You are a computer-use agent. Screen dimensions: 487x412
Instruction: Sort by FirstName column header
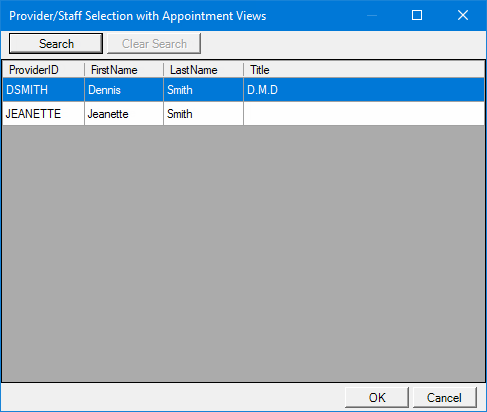tap(124, 70)
